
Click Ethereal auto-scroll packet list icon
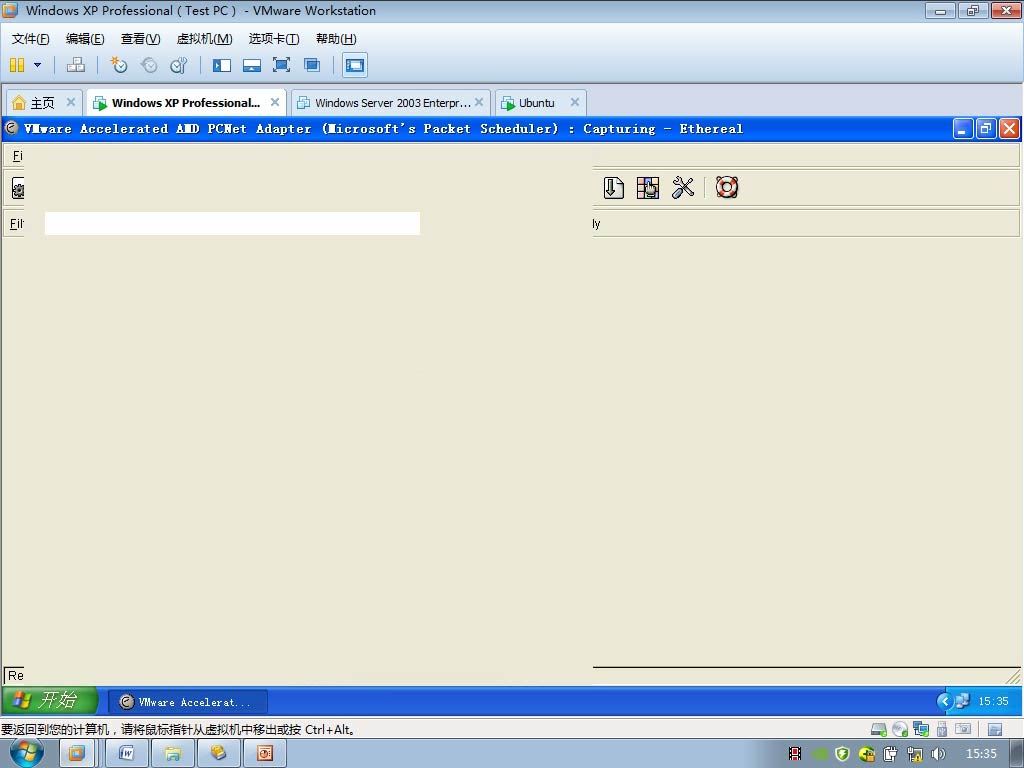point(613,187)
